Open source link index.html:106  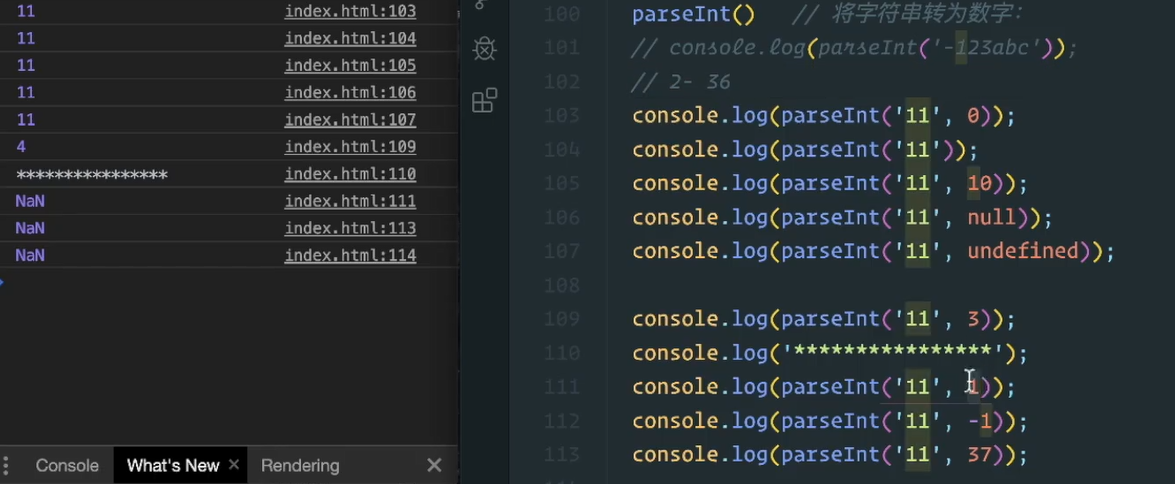tap(350, 92)
